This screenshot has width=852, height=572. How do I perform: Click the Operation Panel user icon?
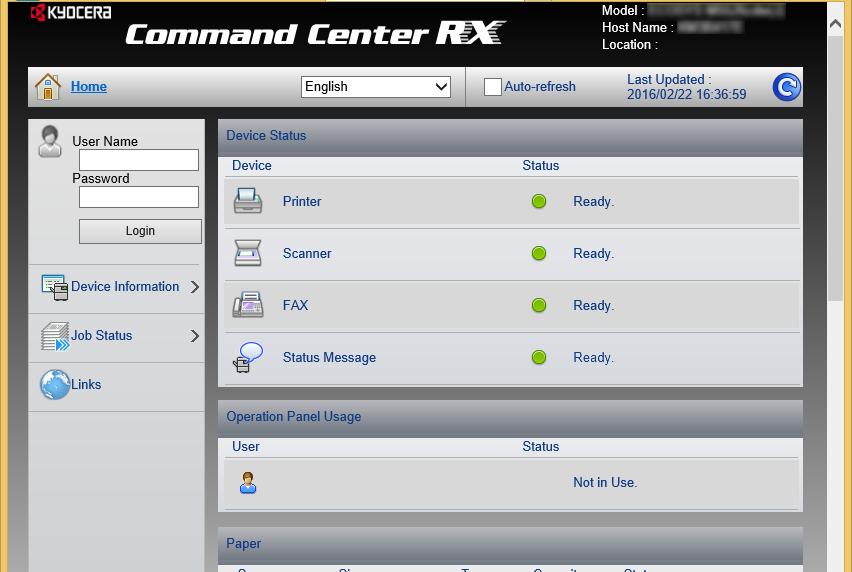click(x=248, y=482)
